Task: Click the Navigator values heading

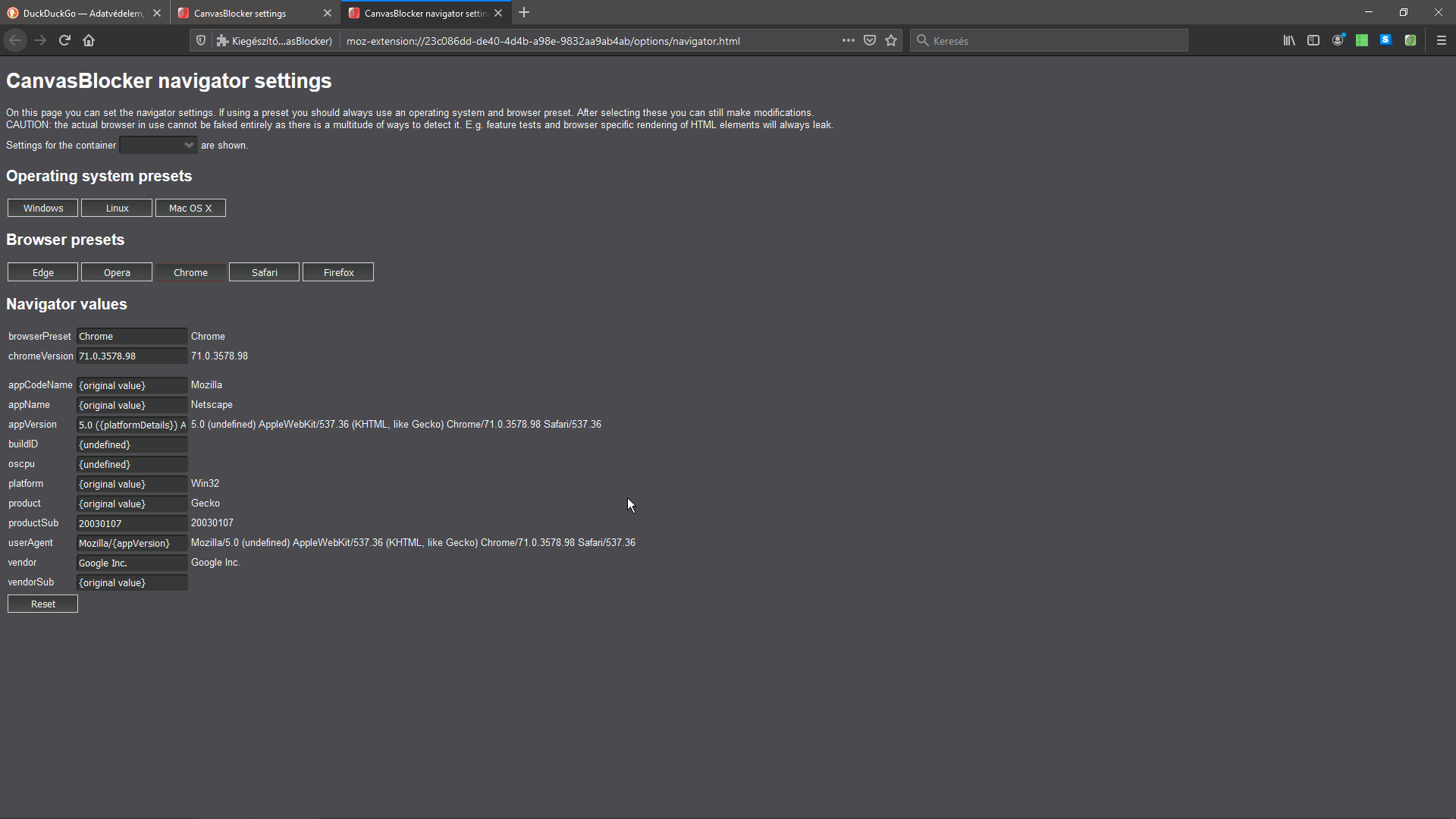Action: pyautogui.click(x=67, y=304)
